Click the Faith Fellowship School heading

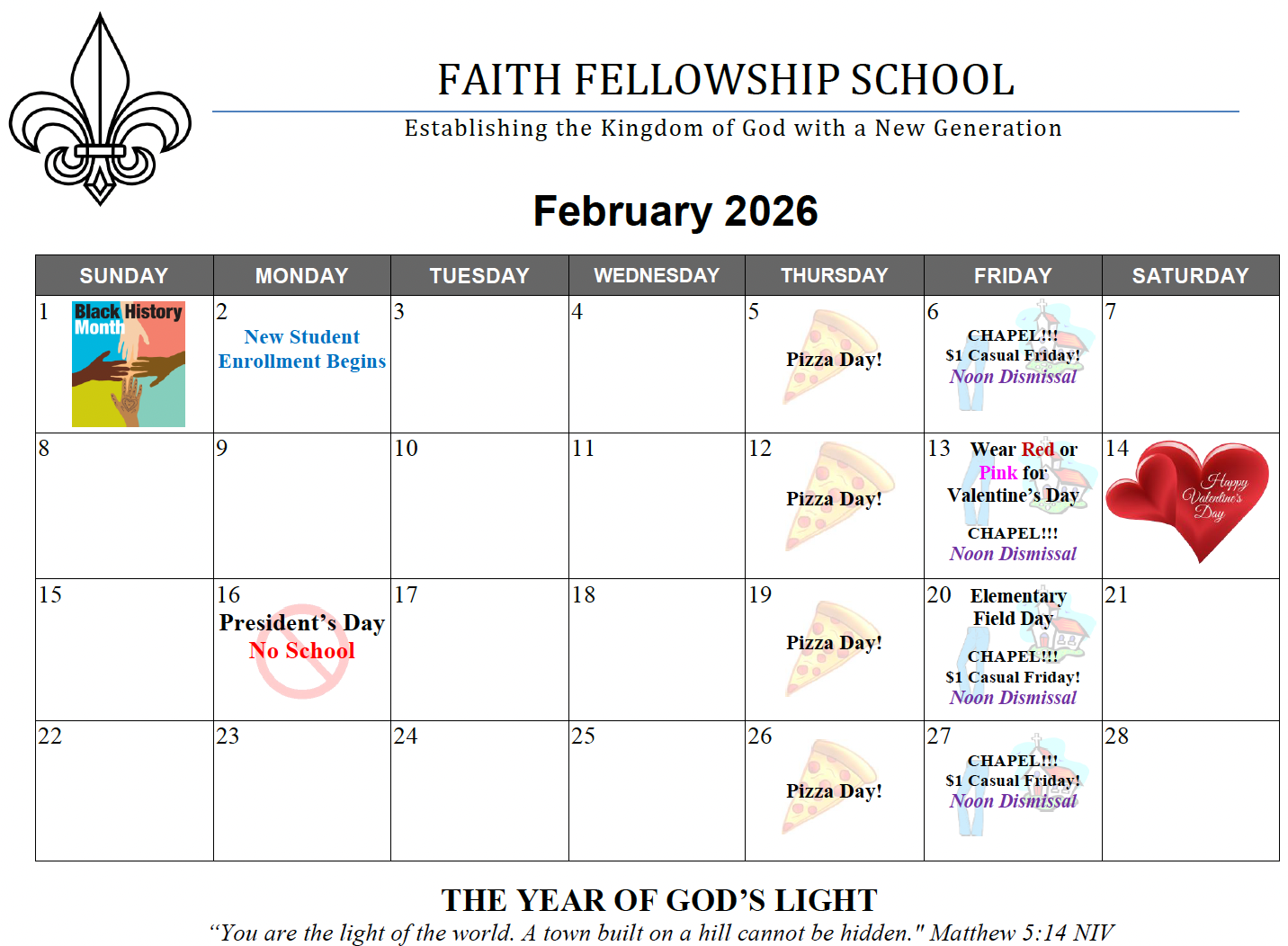[x=726, y=80]
